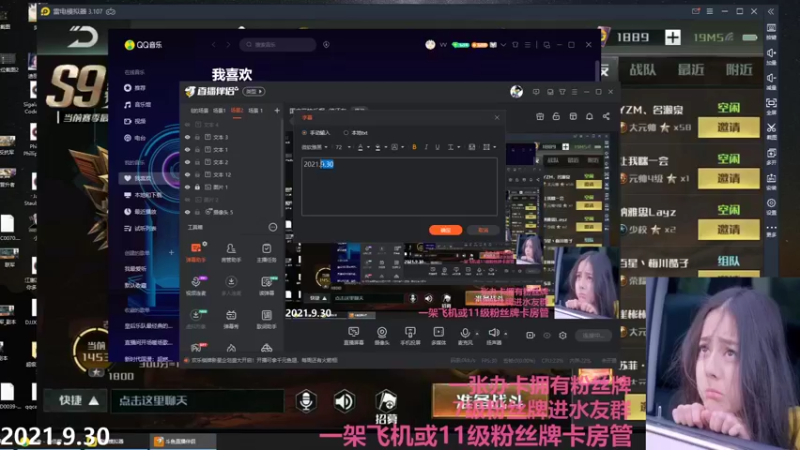Click the add scene plus icon
The width and height of the screenshot is (800, 450).
[277, 110]
